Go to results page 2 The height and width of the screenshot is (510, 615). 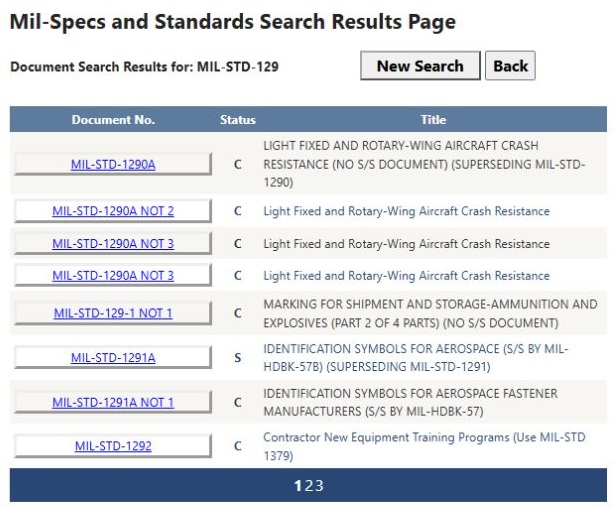coord(309,486)
